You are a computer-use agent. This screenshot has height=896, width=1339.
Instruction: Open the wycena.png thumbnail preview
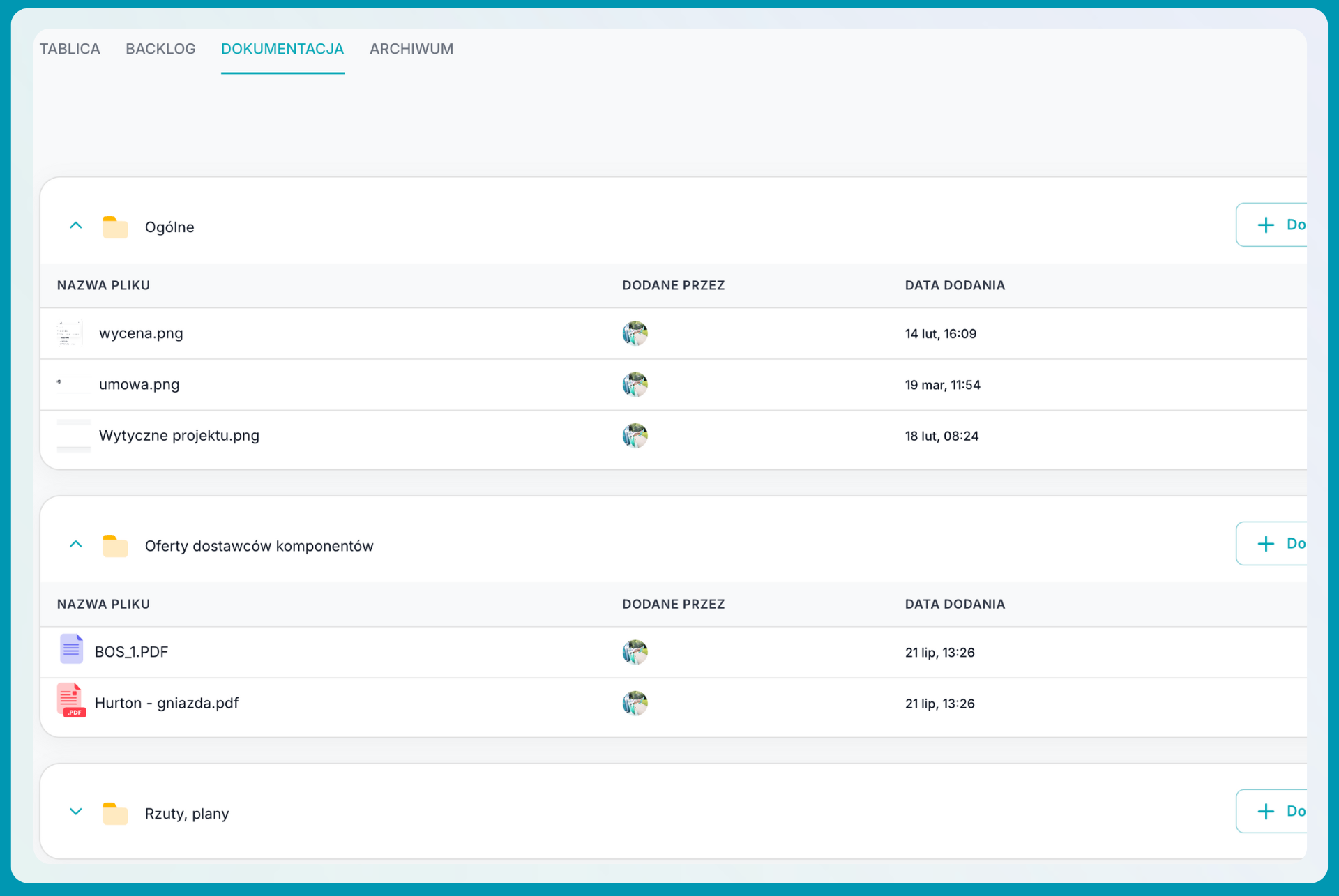pos(70,333)
